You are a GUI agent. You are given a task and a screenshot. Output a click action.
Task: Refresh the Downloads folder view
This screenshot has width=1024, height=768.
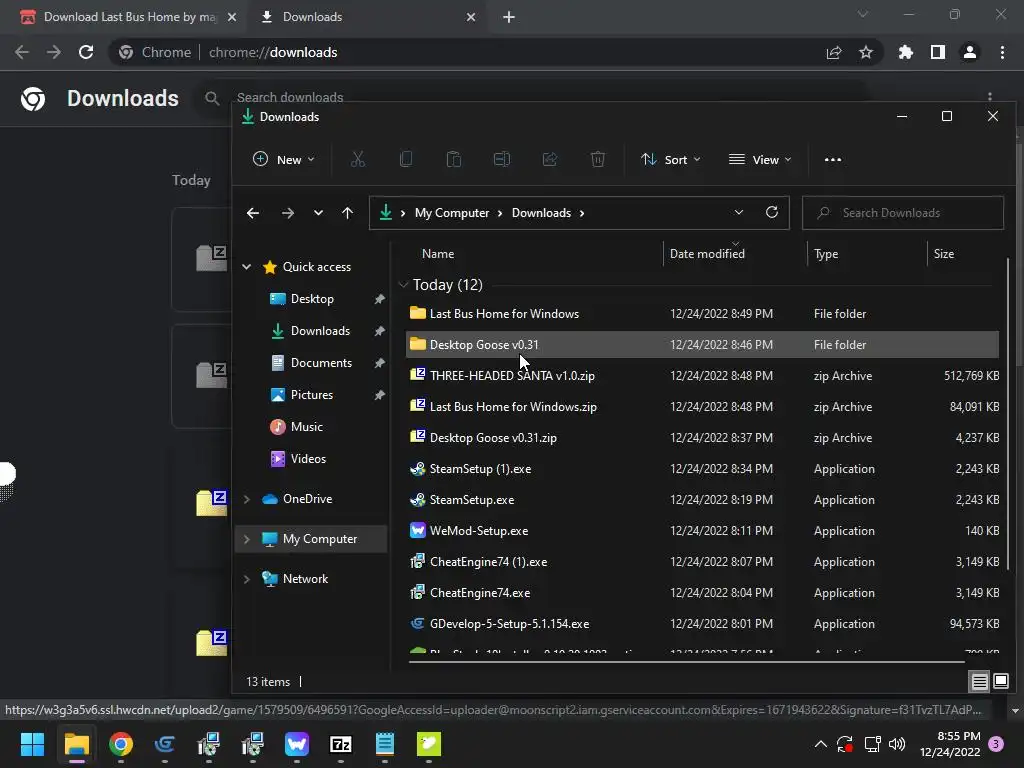772,212
